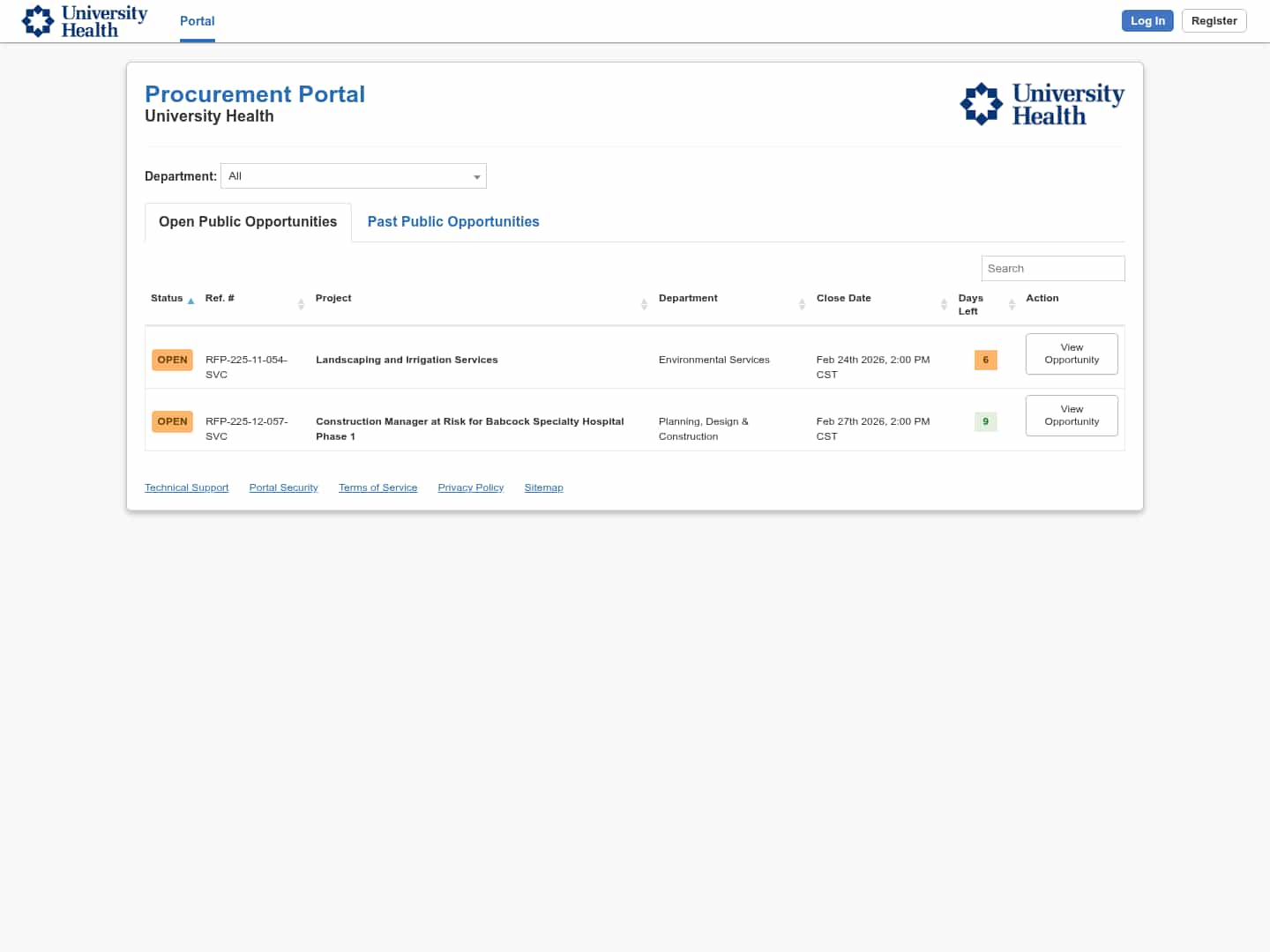Switch to Past Public Opportunities tab
The height and width of the screenshot is (952, 1270).
click(453, 222)
